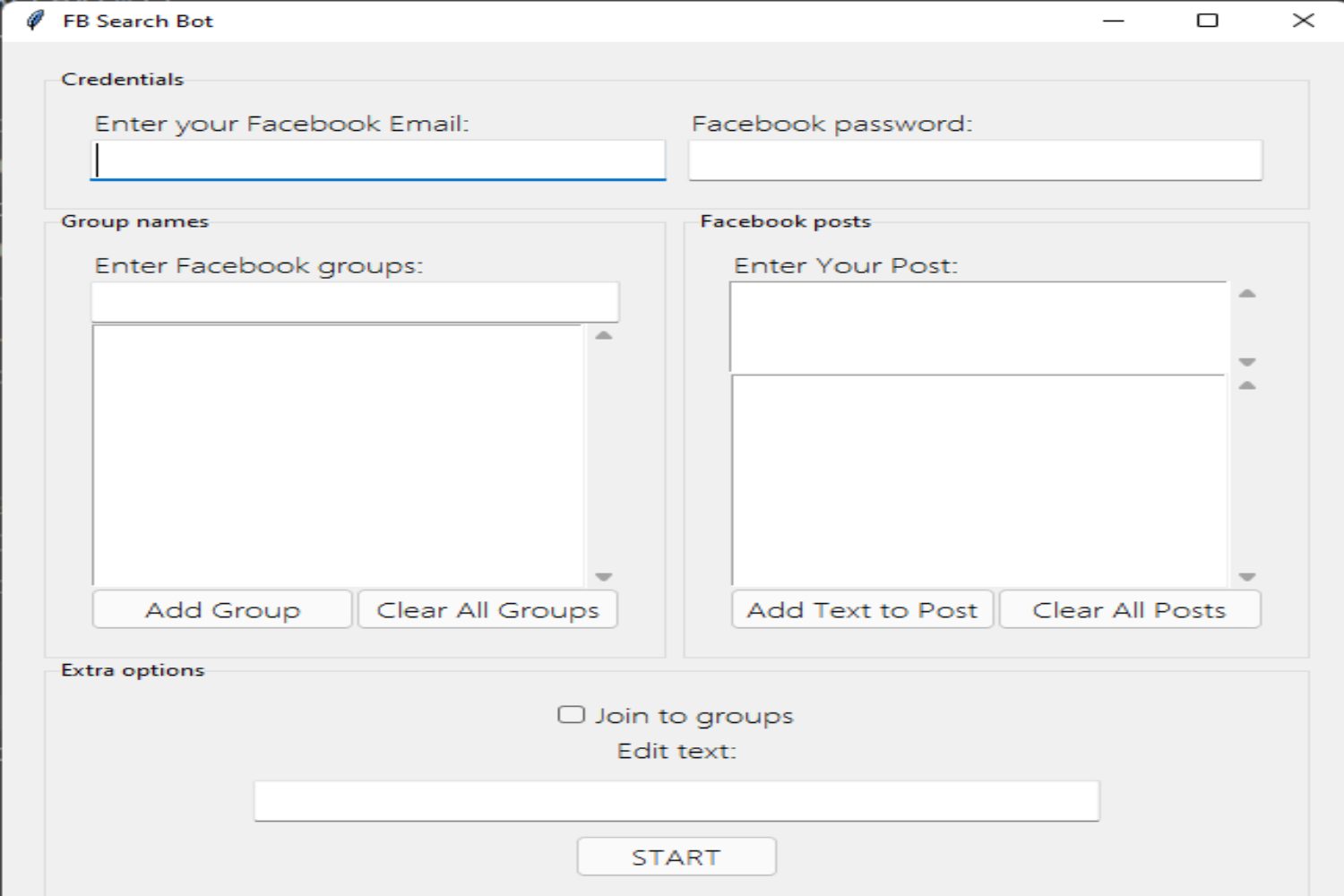The width and height of the screenshot is (1344, 896).
Task: Close the FB Search Bot window
Action: 1303,21
